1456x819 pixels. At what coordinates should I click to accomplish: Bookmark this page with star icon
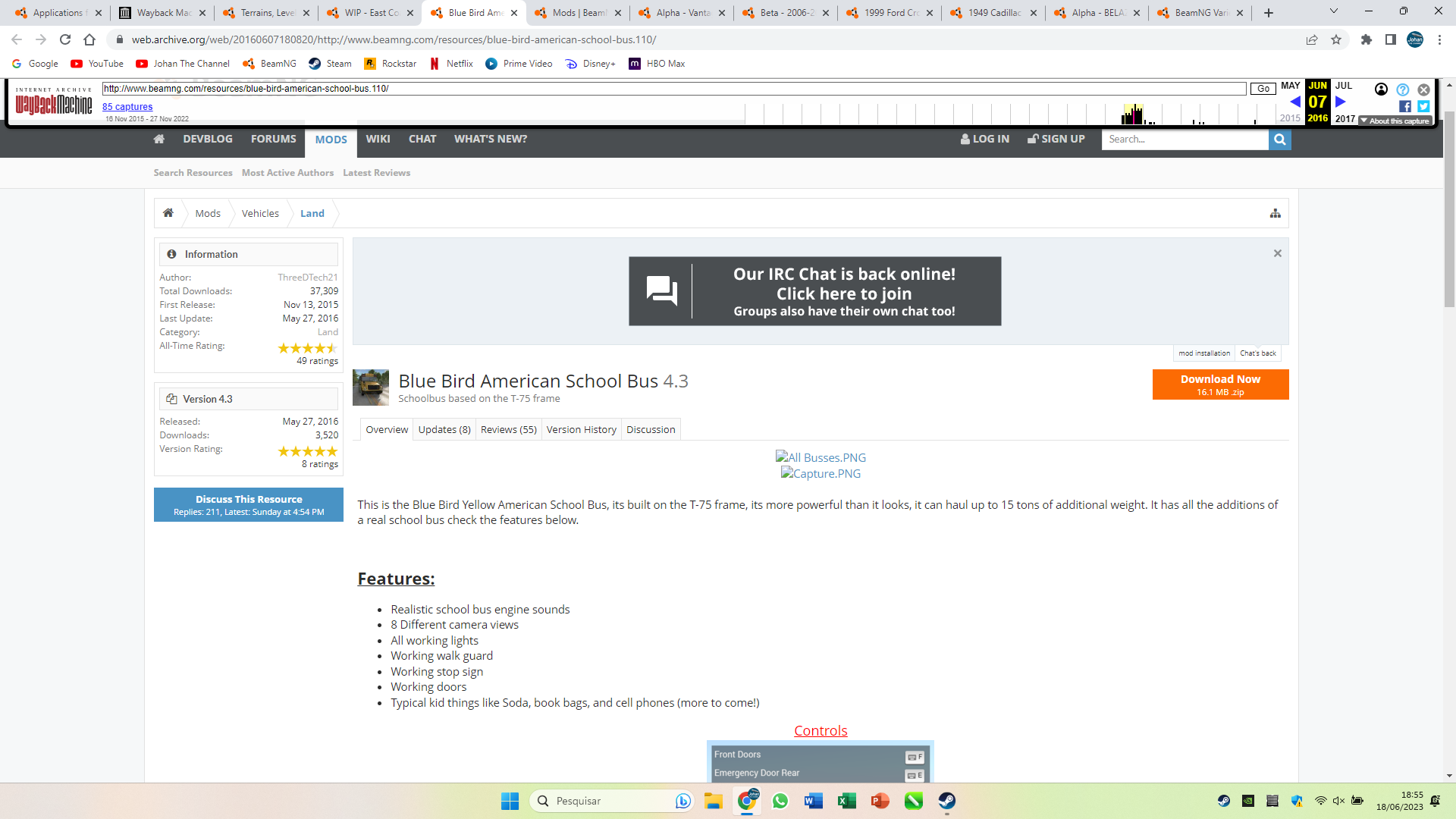[1336, 39]
